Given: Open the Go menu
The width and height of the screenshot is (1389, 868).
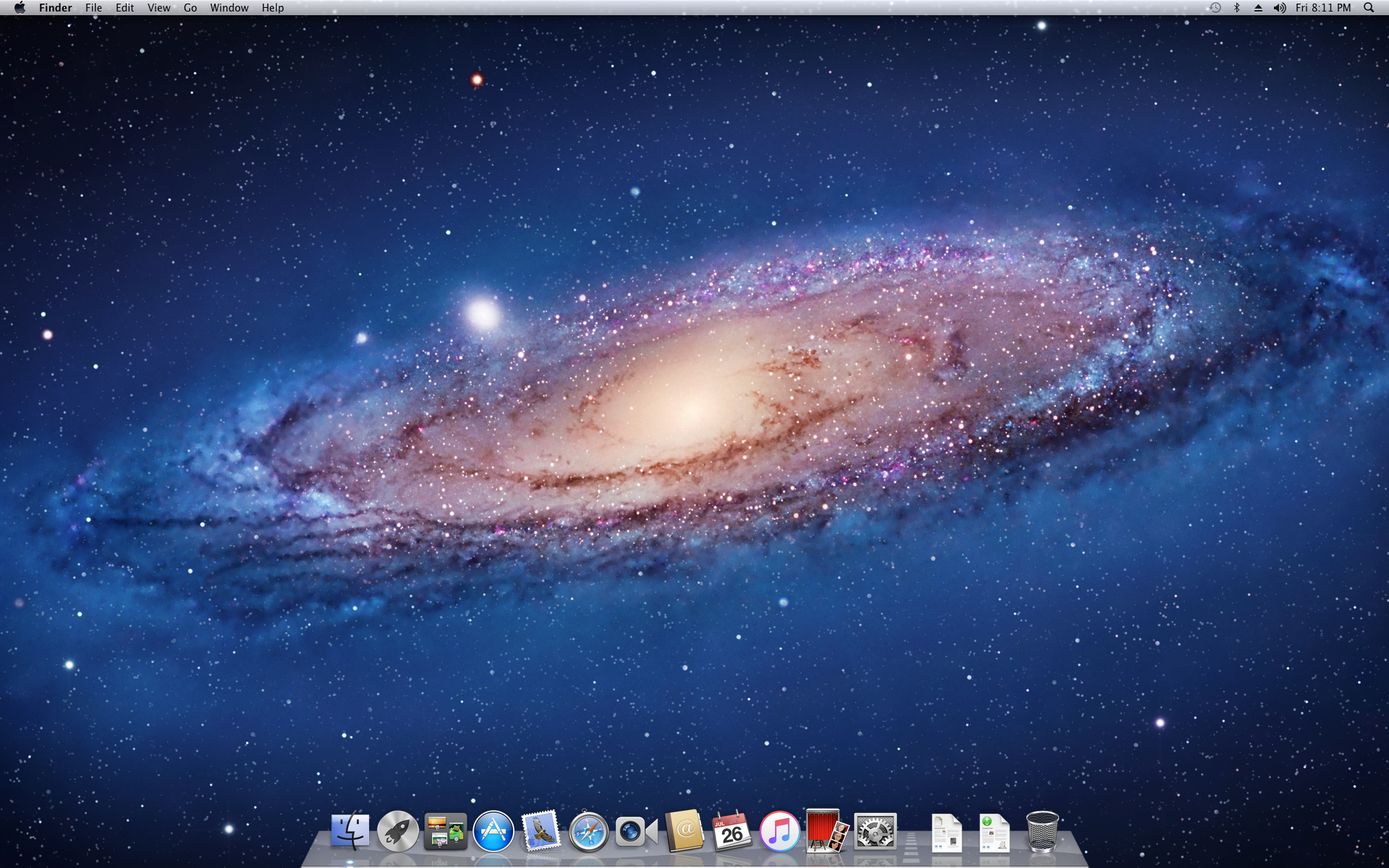Looking at the screenshot, I should pos(190,8).
